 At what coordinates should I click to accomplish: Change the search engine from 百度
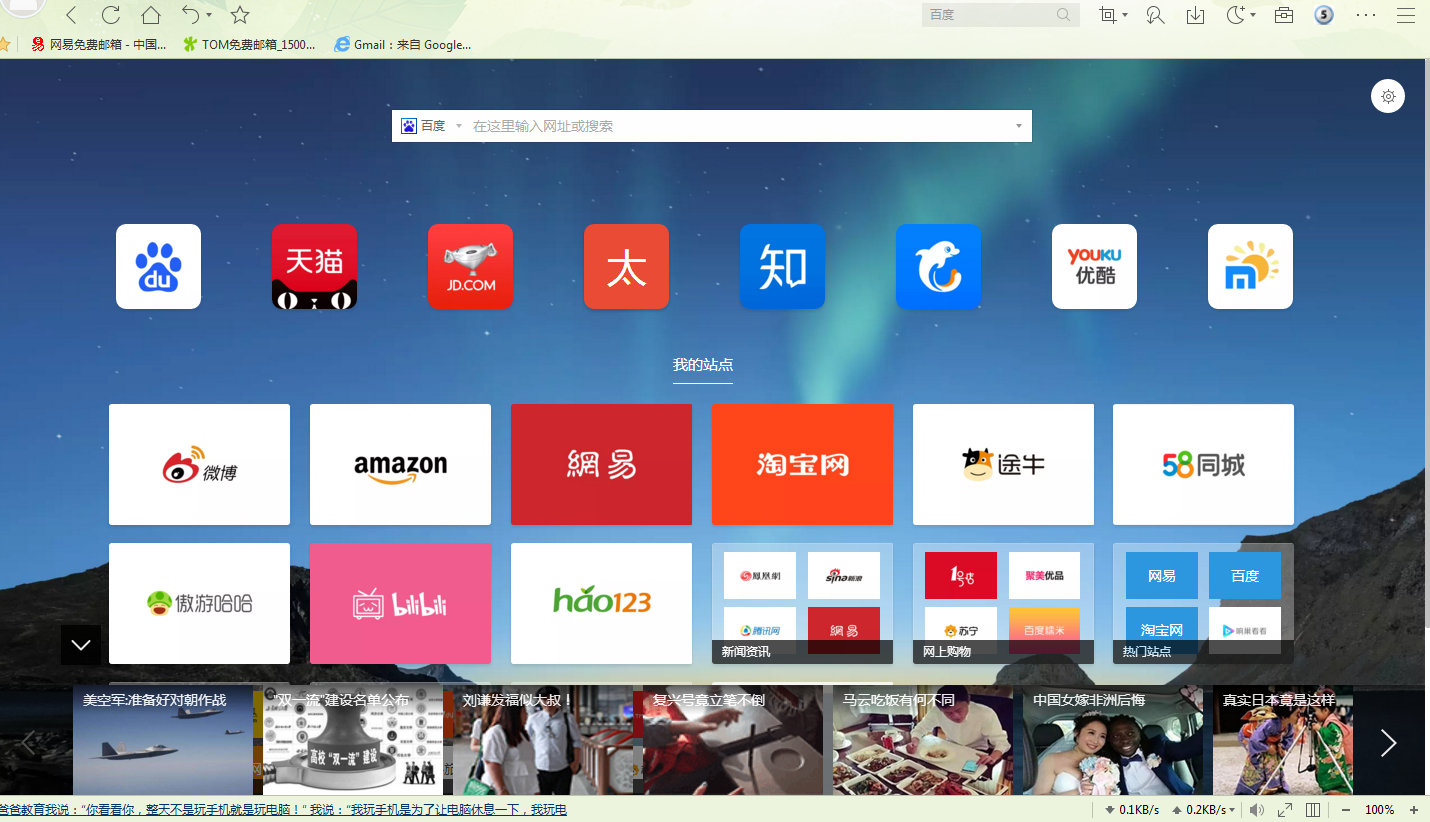click(x=431, y=126)
